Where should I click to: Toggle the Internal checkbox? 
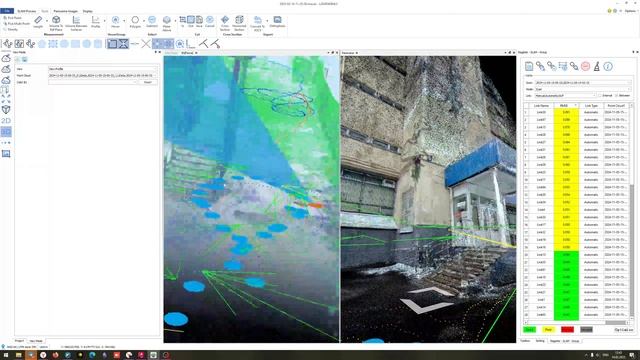[605, 96]
